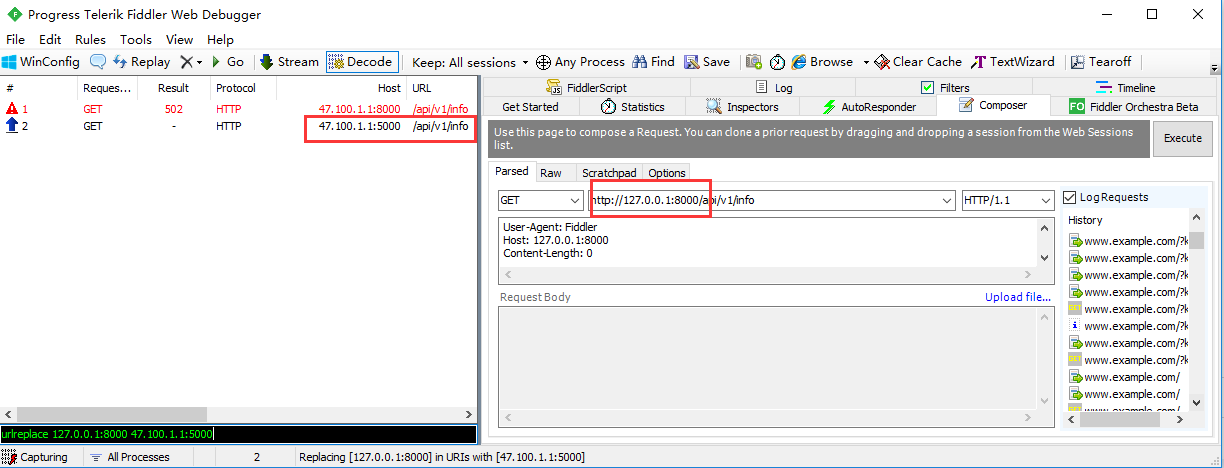Click the Tearoff toolbar button

click(x=1101, y=62)
